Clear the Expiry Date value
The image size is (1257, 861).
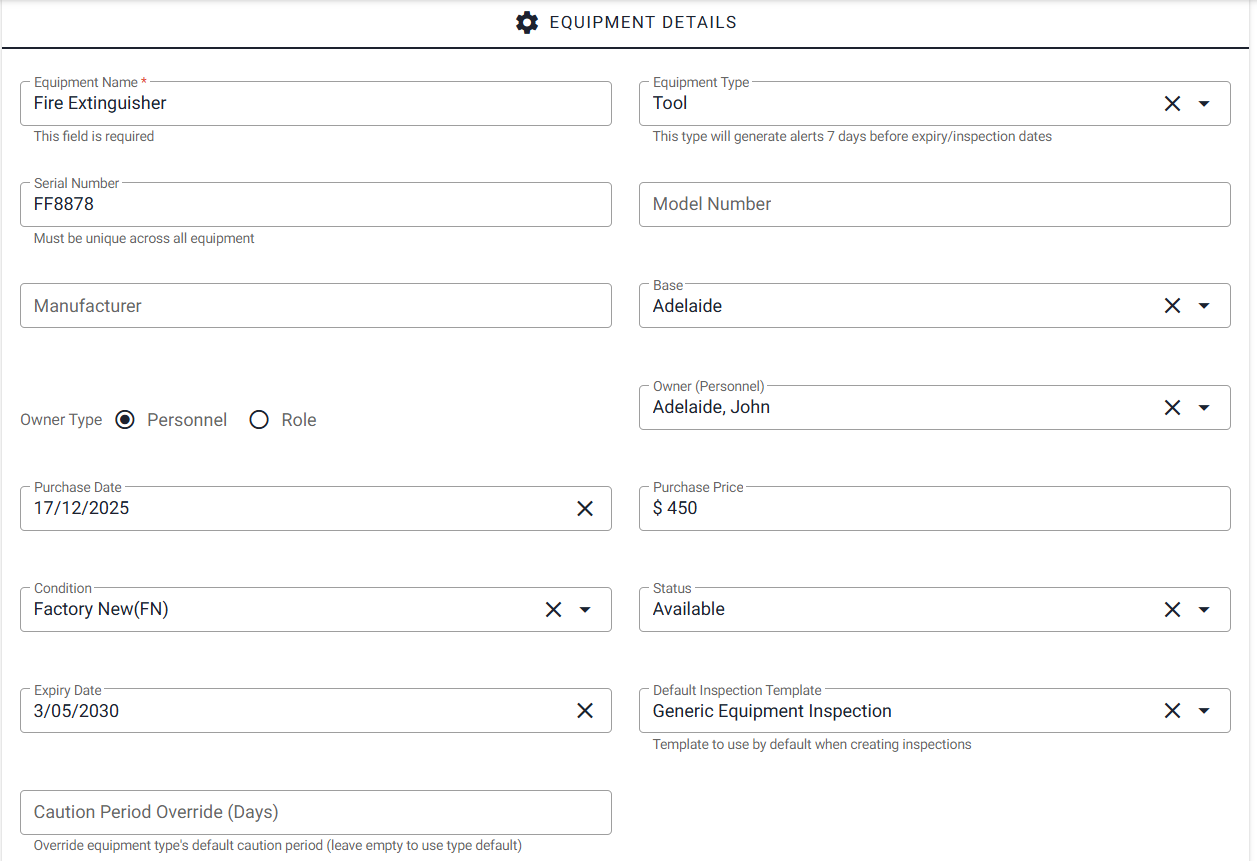coord(585,711)
